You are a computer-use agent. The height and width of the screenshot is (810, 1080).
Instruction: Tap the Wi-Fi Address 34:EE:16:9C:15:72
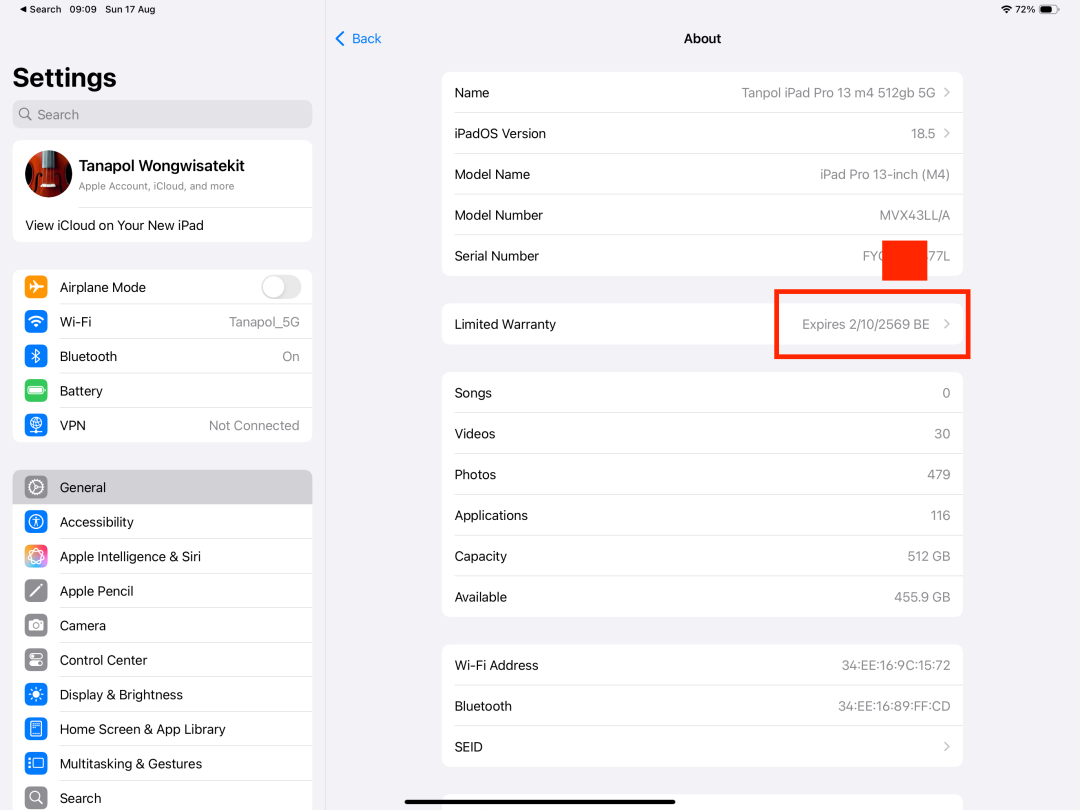click(x=895, y=665)
